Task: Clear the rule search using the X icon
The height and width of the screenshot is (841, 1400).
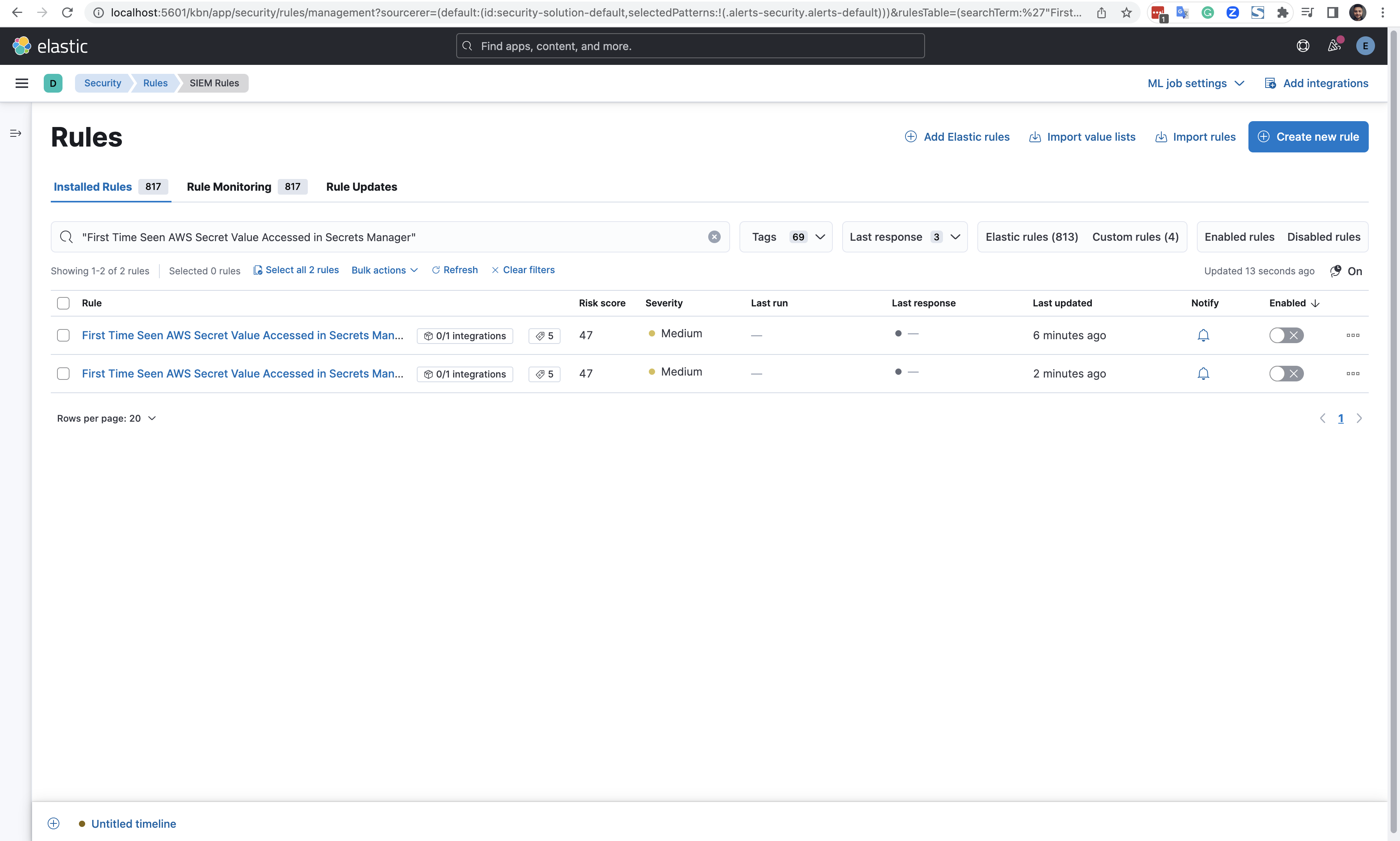Action: pos(714,237)
